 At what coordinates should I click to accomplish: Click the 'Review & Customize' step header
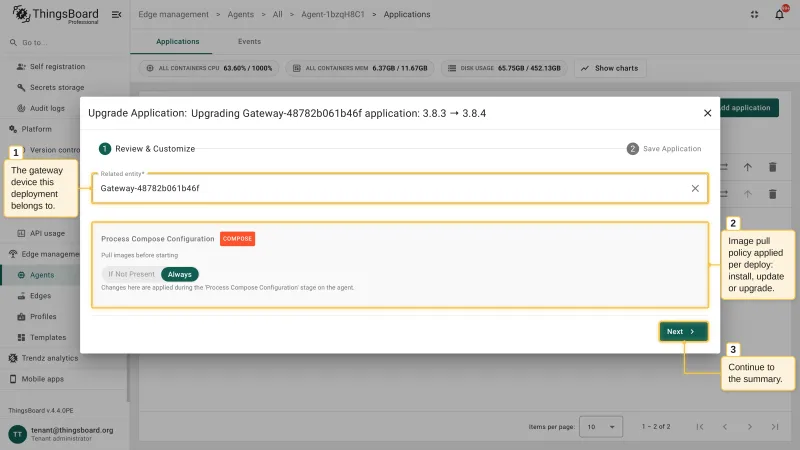pos(147,148)
